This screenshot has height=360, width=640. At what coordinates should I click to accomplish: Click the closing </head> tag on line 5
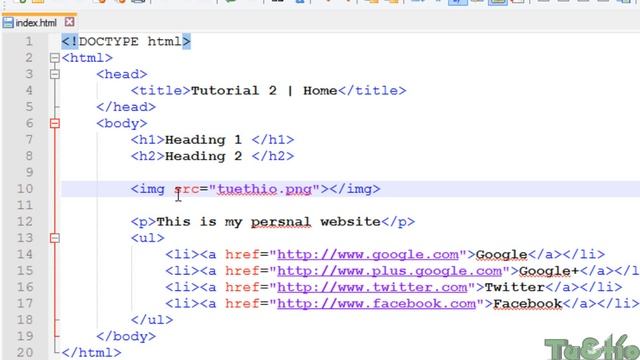[x=126, y=107]
